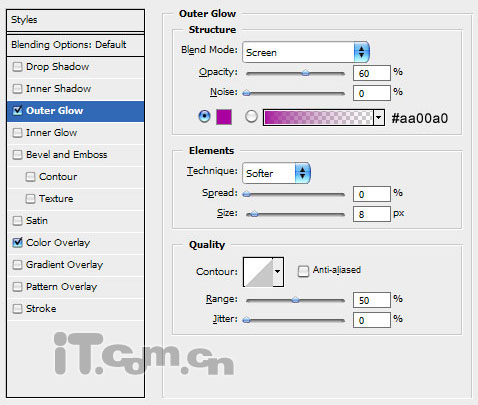Click the Size value input field
This screenshot has height=405, width=478.
372,214
